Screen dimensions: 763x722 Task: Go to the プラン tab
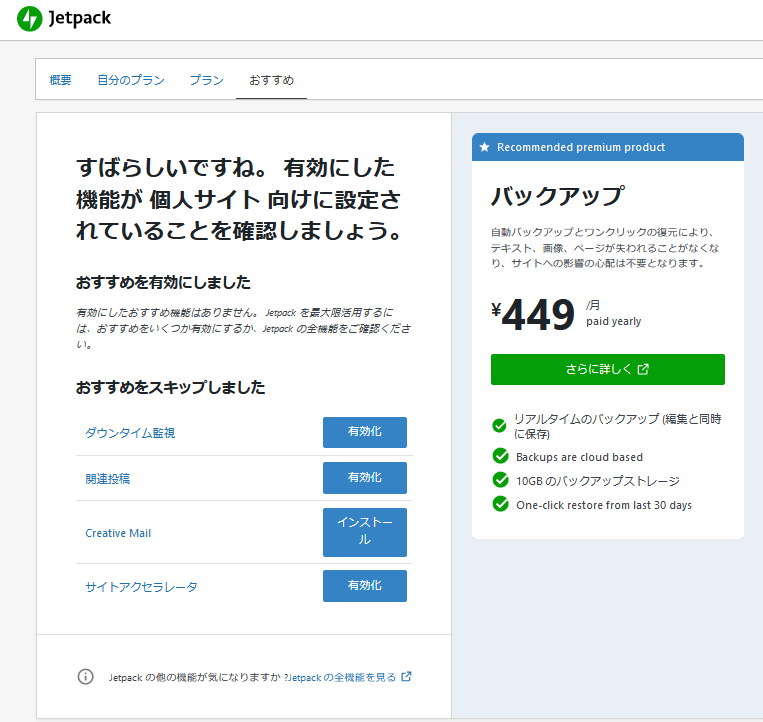[206, 80]
